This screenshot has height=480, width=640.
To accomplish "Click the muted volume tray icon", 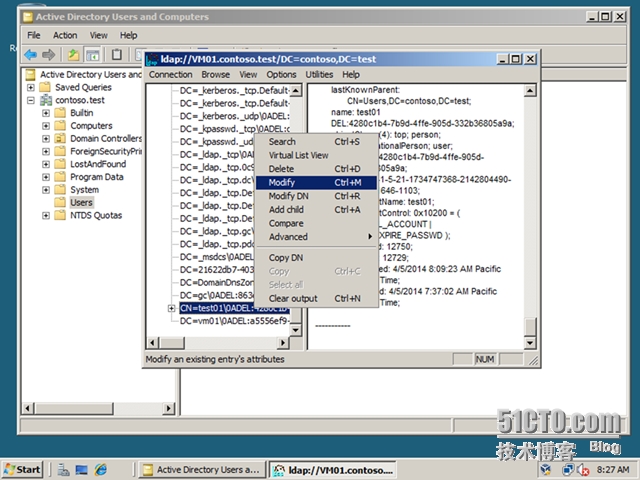I will click(584, 470).
